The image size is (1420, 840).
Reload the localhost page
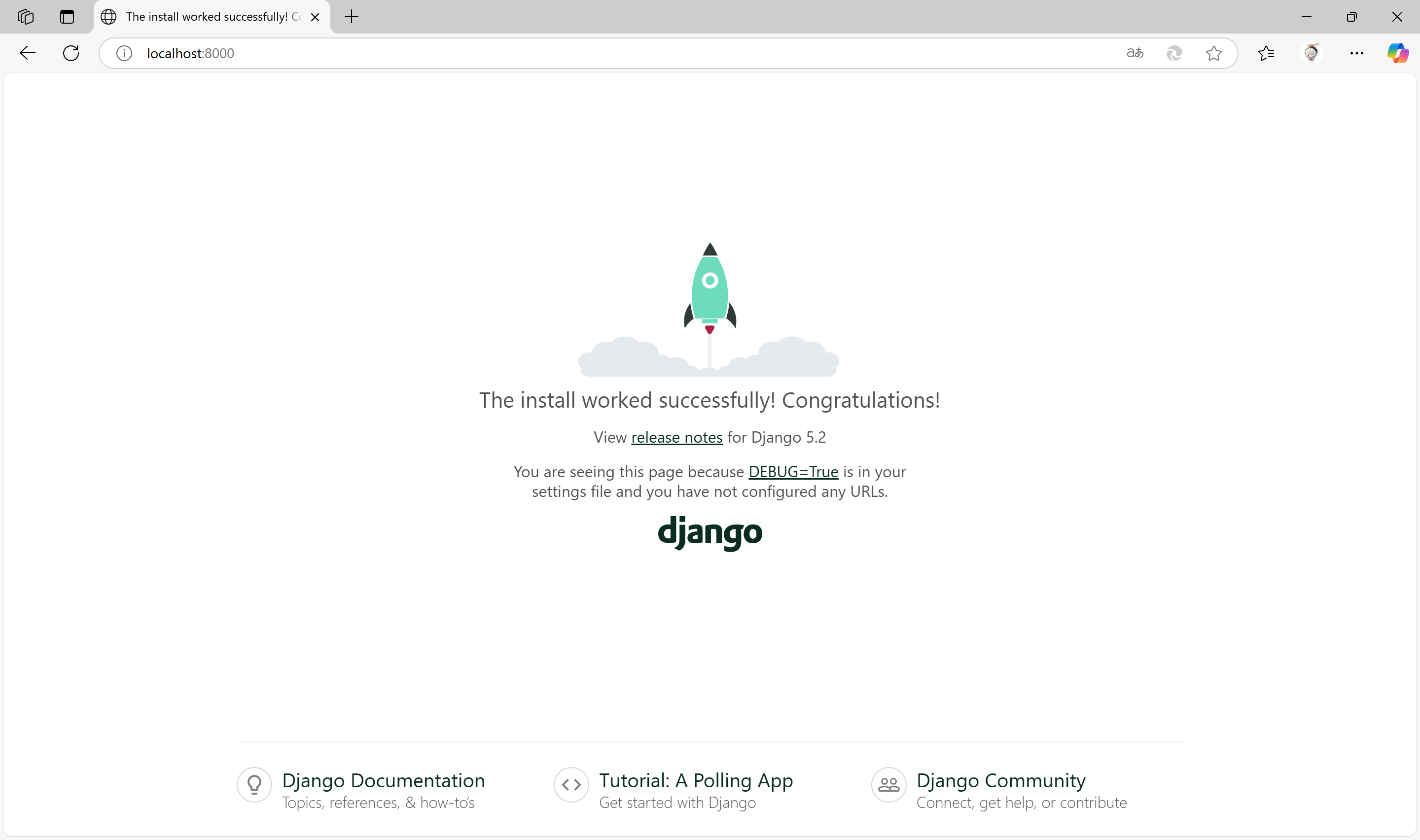71,53
